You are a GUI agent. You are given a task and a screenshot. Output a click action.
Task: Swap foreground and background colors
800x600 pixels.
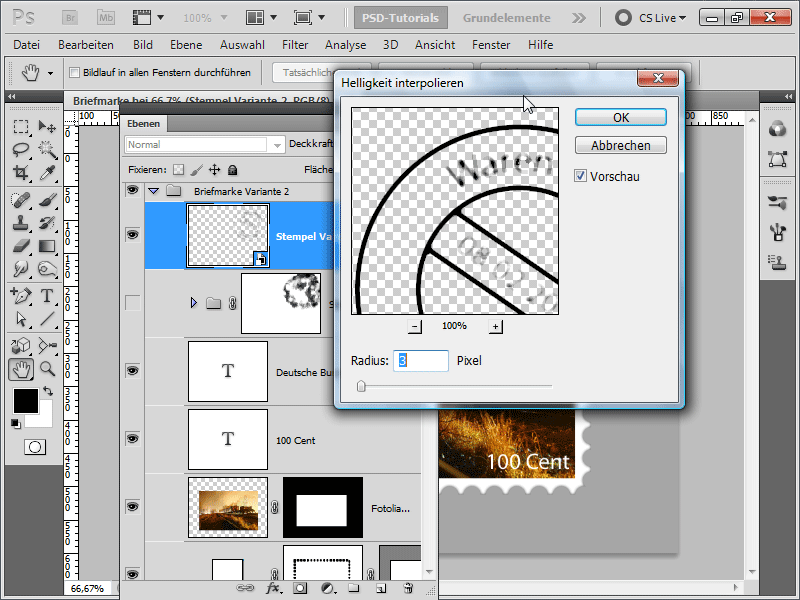[48, 391]
